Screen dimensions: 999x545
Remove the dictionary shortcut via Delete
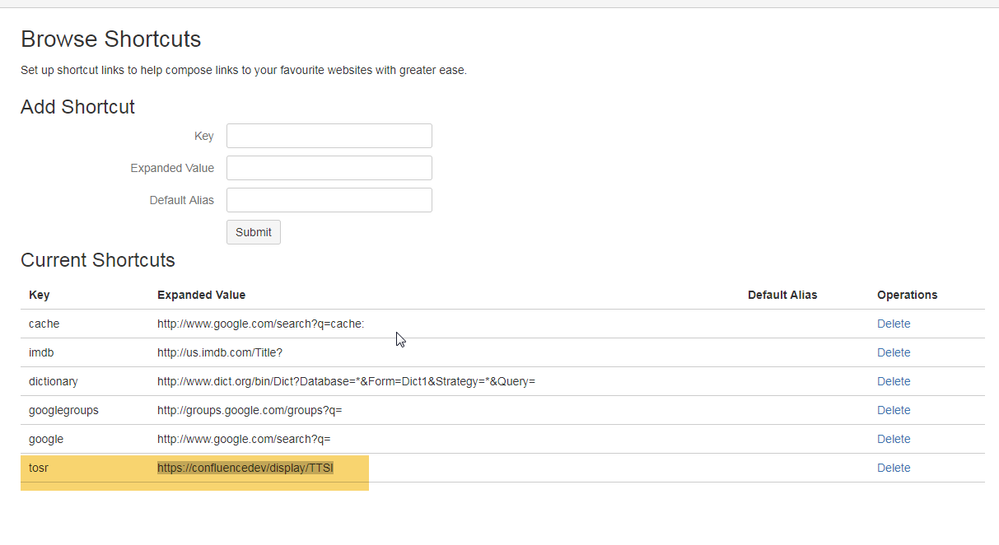point(893,382)
